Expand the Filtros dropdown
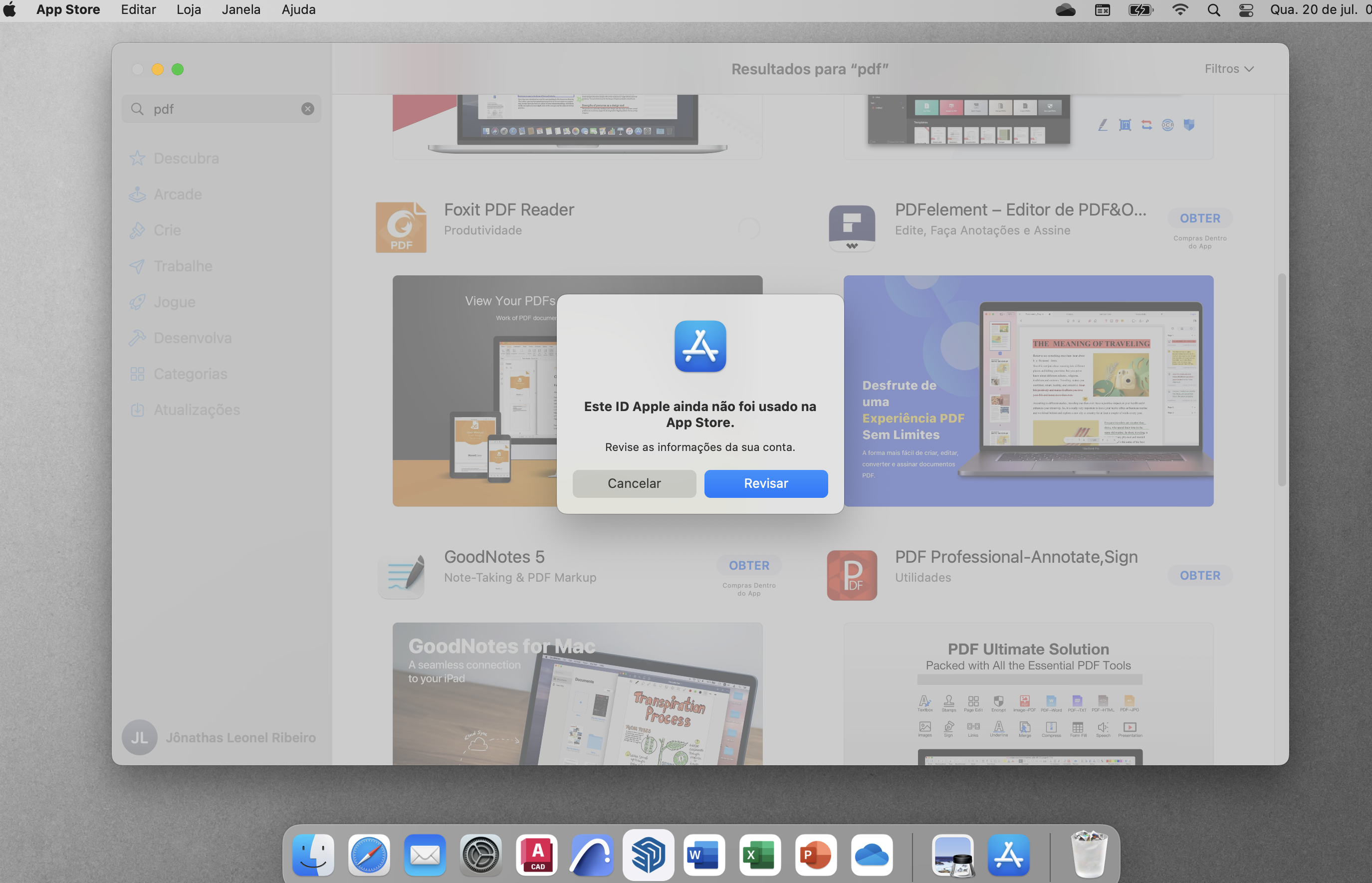The width and height of the screenshot is (1372, 883). coord(1229,69)
